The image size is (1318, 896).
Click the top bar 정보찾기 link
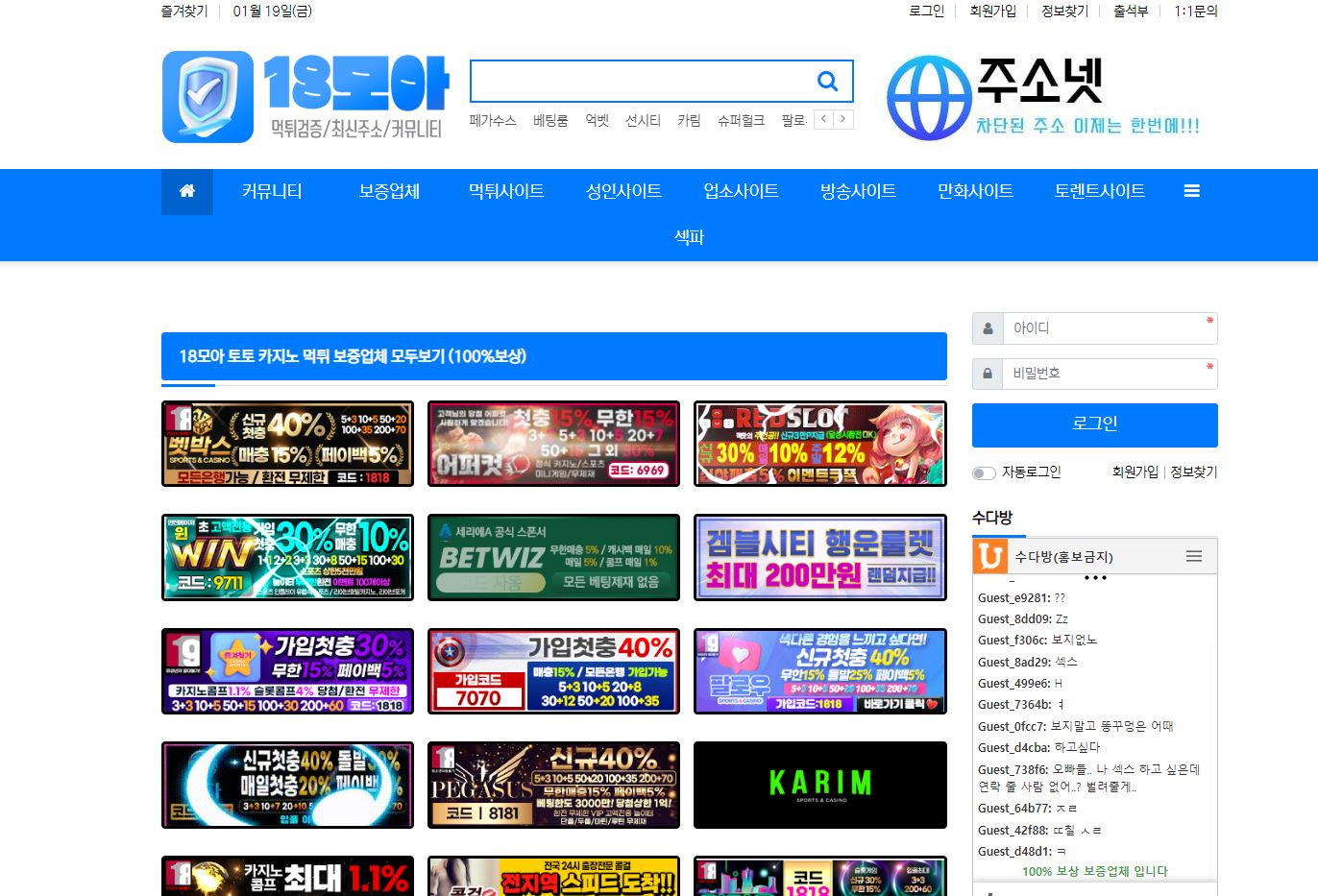(1064, 11)
